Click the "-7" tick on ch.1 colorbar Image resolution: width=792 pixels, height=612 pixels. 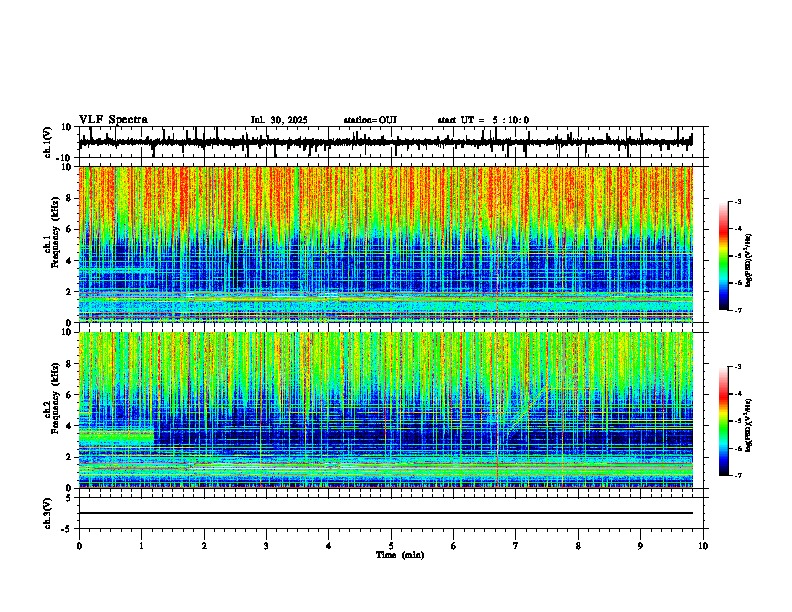738,310
